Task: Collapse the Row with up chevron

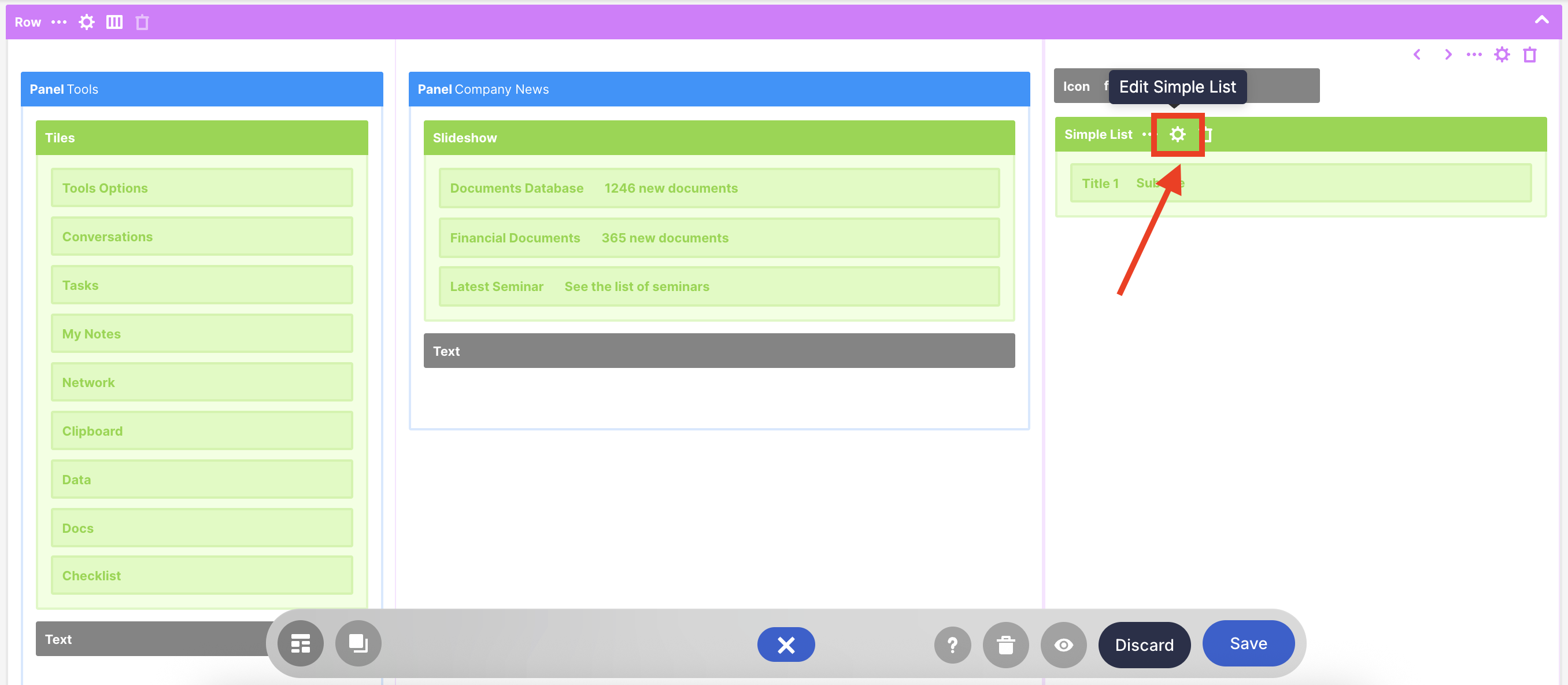Action: [1541, 20]
